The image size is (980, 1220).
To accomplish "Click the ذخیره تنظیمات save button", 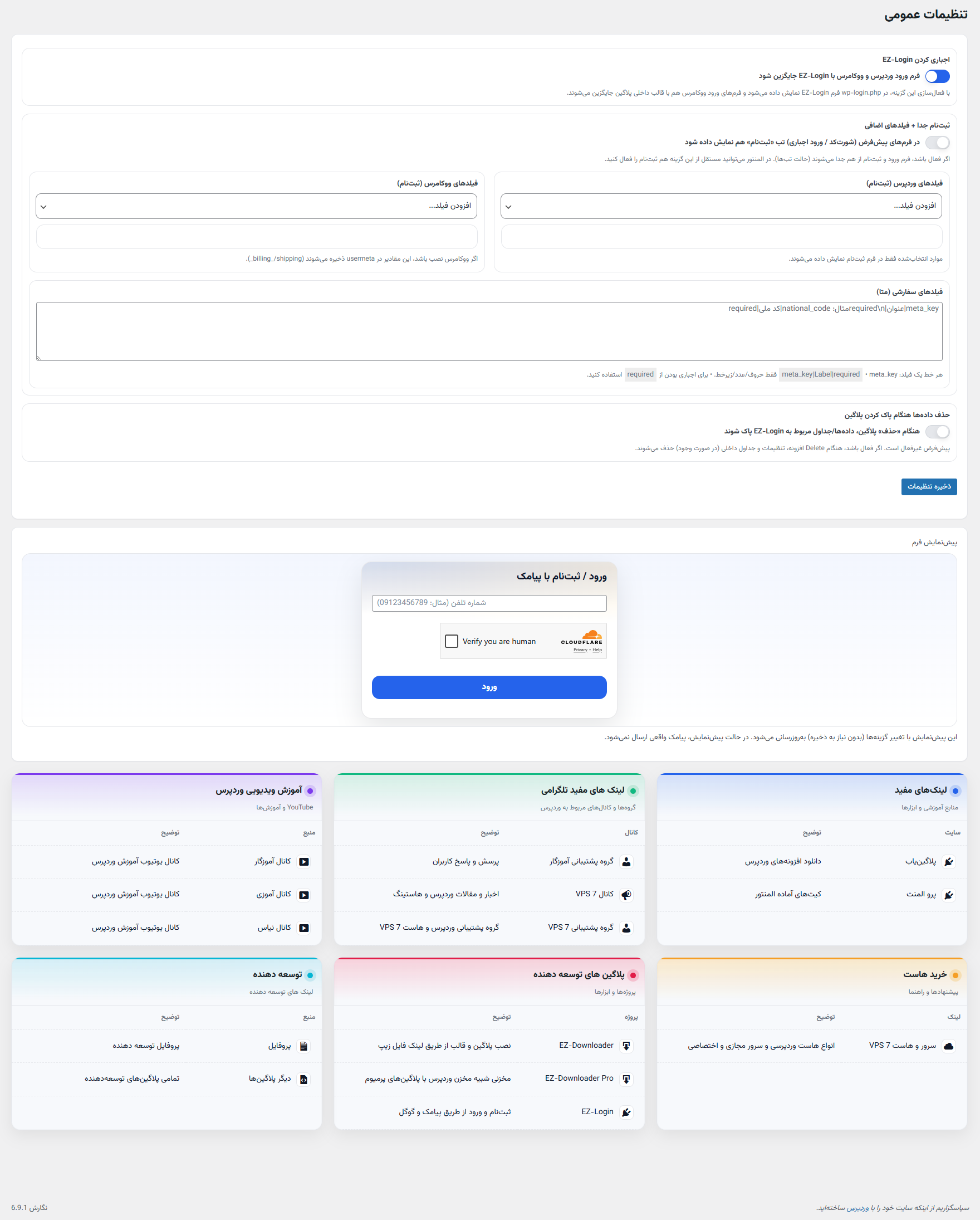I will click(929, 487).
